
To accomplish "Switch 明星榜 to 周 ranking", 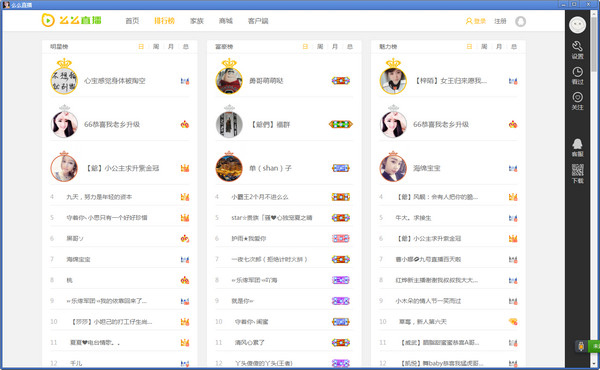I will coord(156,46).
